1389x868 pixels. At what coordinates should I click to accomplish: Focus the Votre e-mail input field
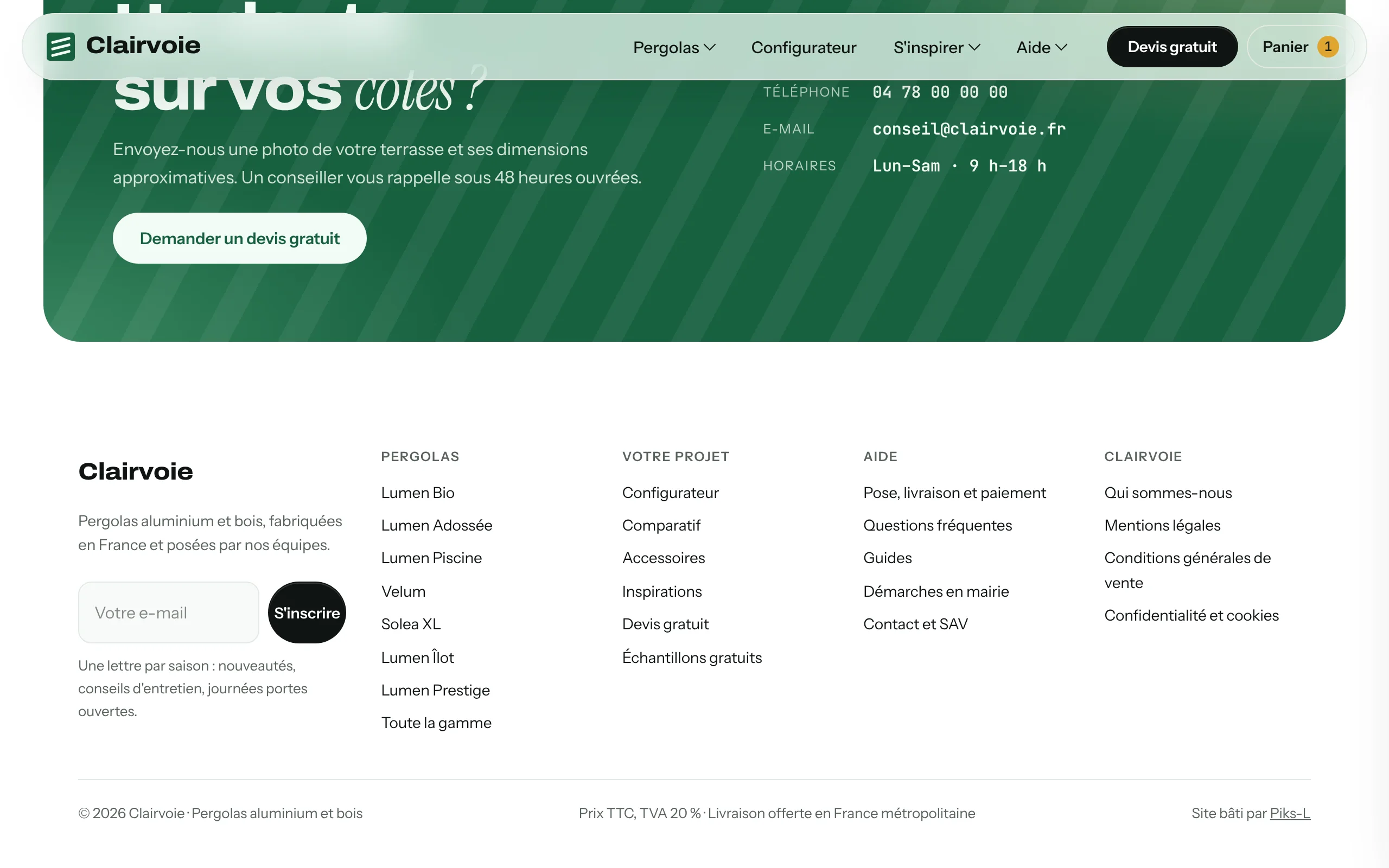(169, 612)
